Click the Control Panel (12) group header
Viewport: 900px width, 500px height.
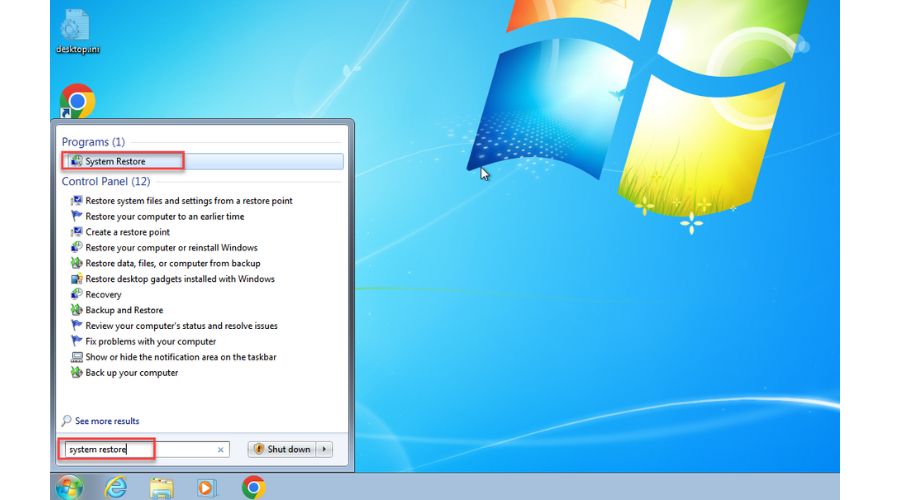(106, 181)
